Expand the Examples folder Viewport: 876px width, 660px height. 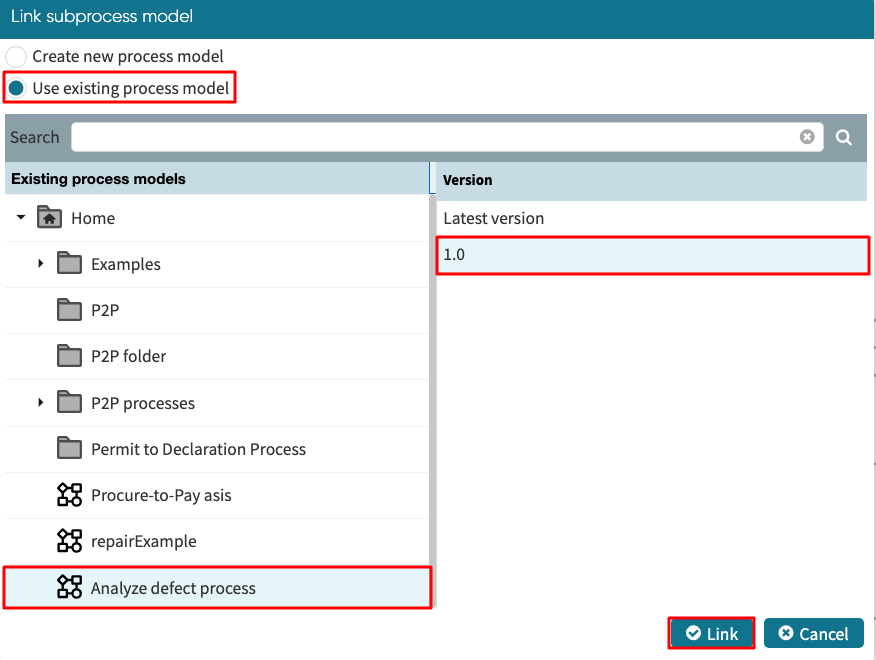coord(41,264)
